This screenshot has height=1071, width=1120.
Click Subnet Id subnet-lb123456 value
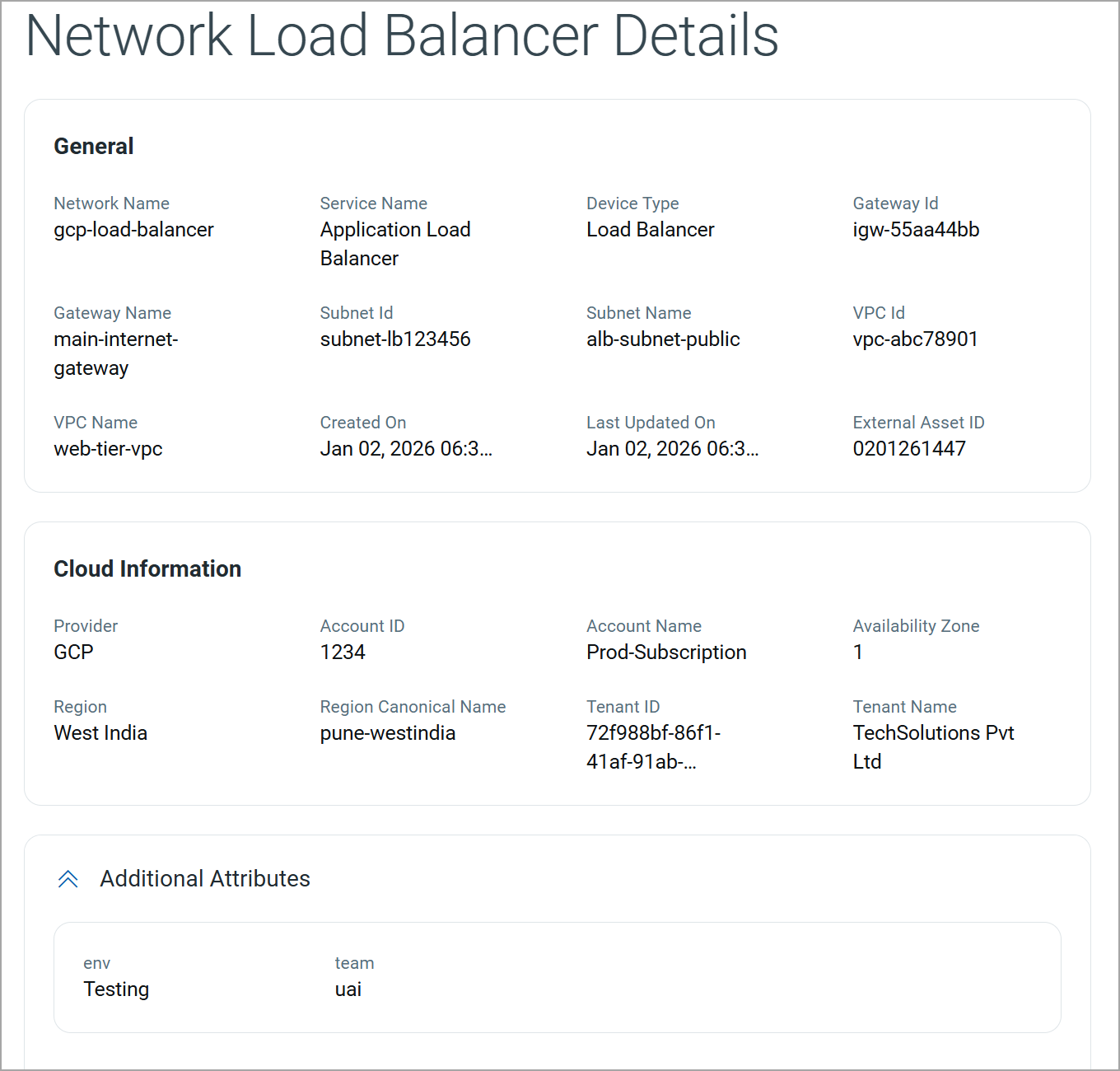pos(395,339)
